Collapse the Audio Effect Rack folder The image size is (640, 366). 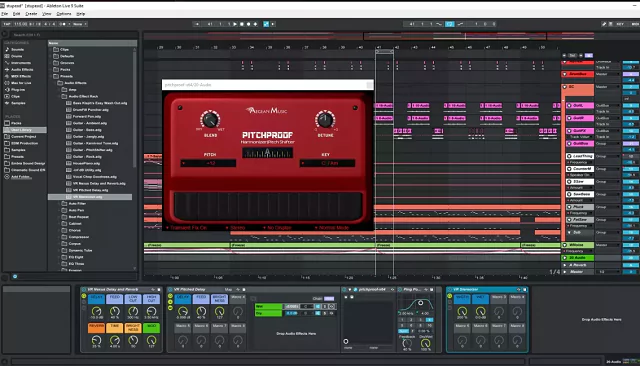(60, 96)
